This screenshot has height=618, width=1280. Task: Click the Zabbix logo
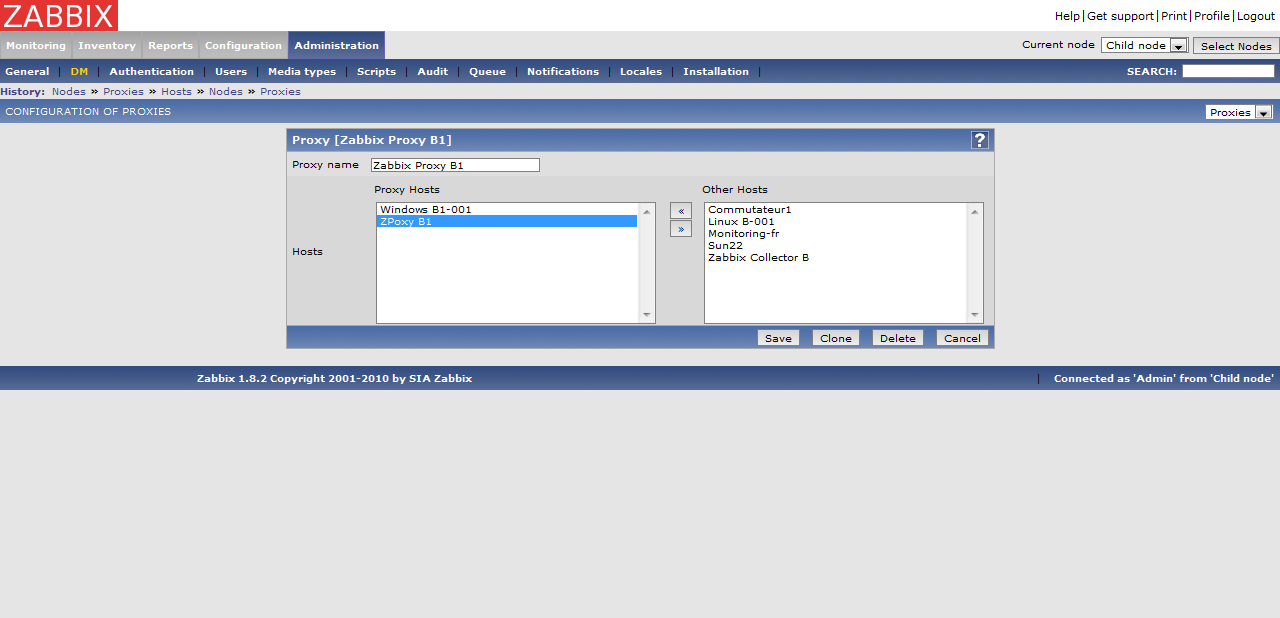click(x=59, y=15)
